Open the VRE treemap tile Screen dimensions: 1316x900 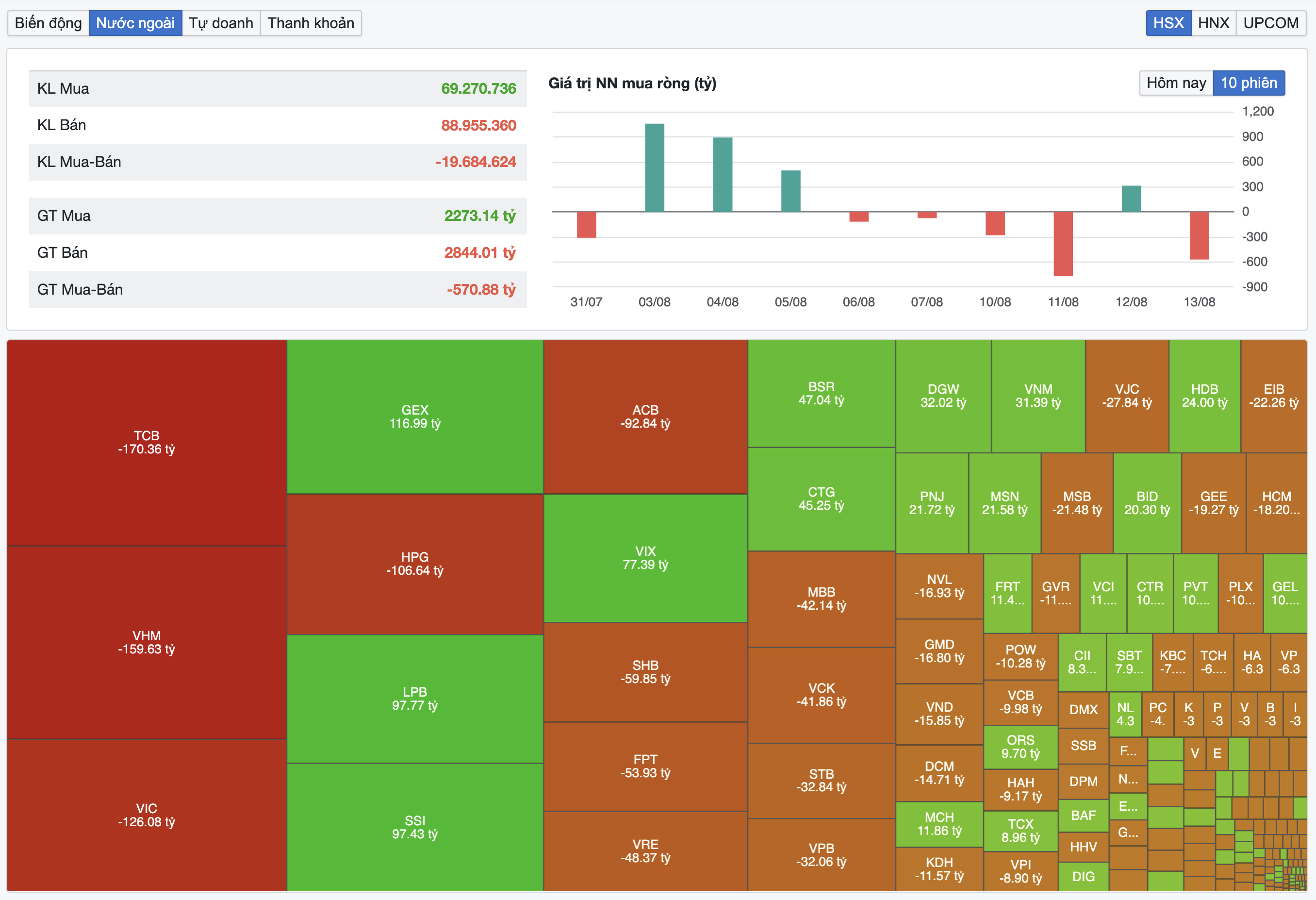645,851
